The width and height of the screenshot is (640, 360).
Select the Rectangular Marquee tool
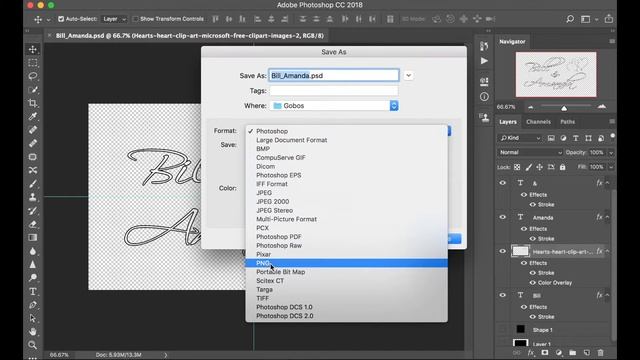33,63
